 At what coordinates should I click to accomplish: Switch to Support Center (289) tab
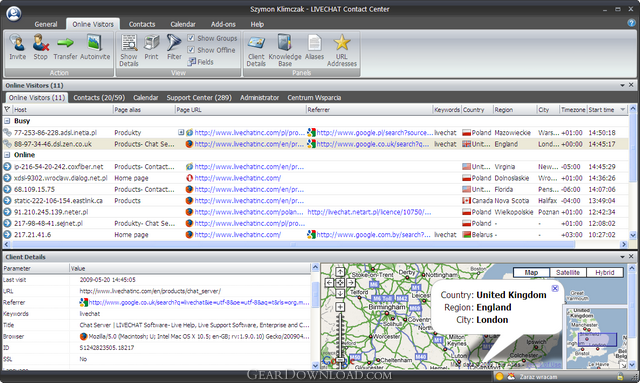tap(199, 98)
